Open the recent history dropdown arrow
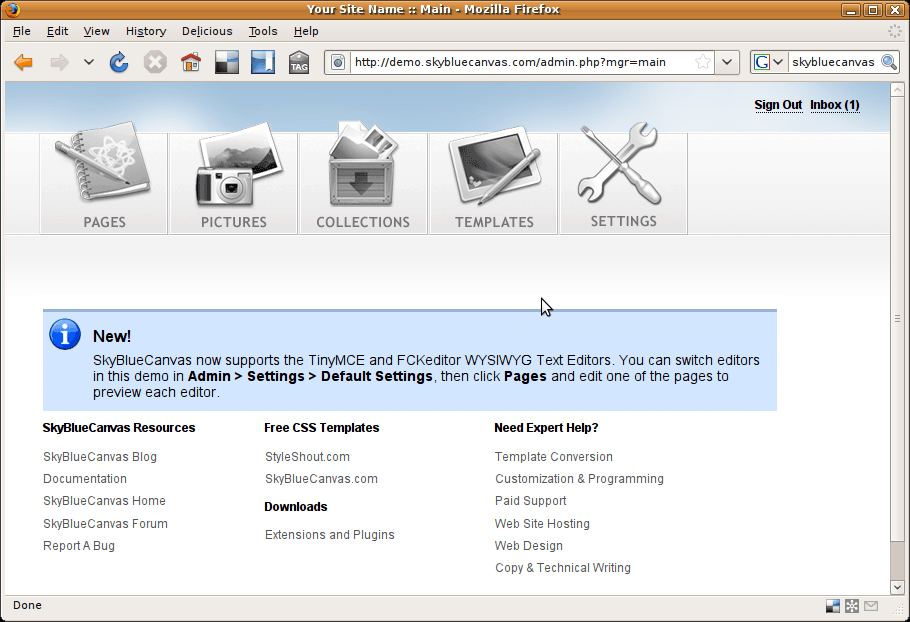This screenshot has width=910, height=622. pos(88,62)
